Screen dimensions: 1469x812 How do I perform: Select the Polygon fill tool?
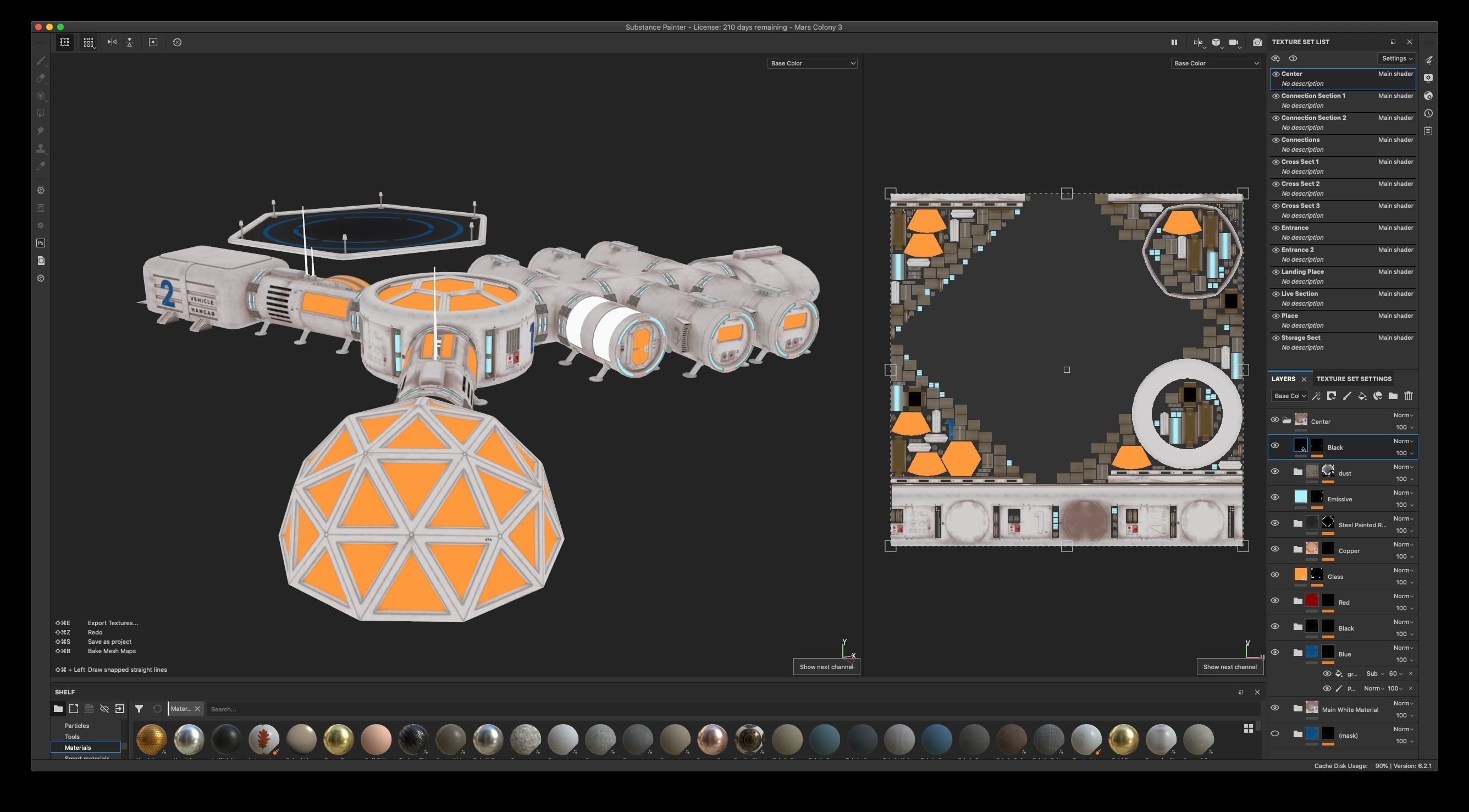click(41, 113)
